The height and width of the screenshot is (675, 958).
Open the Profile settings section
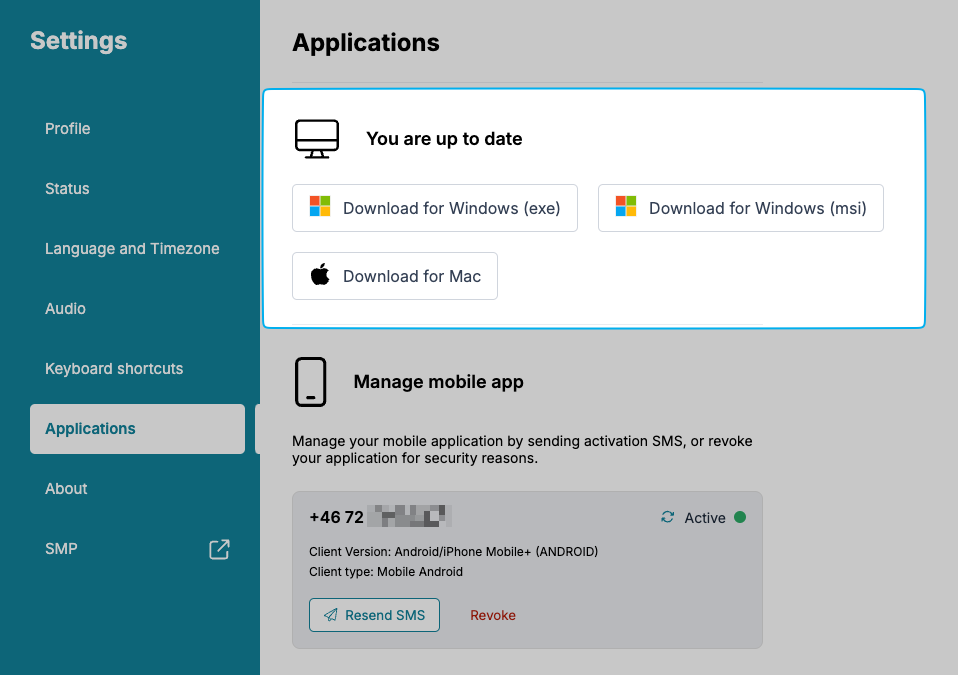point(68,129)
